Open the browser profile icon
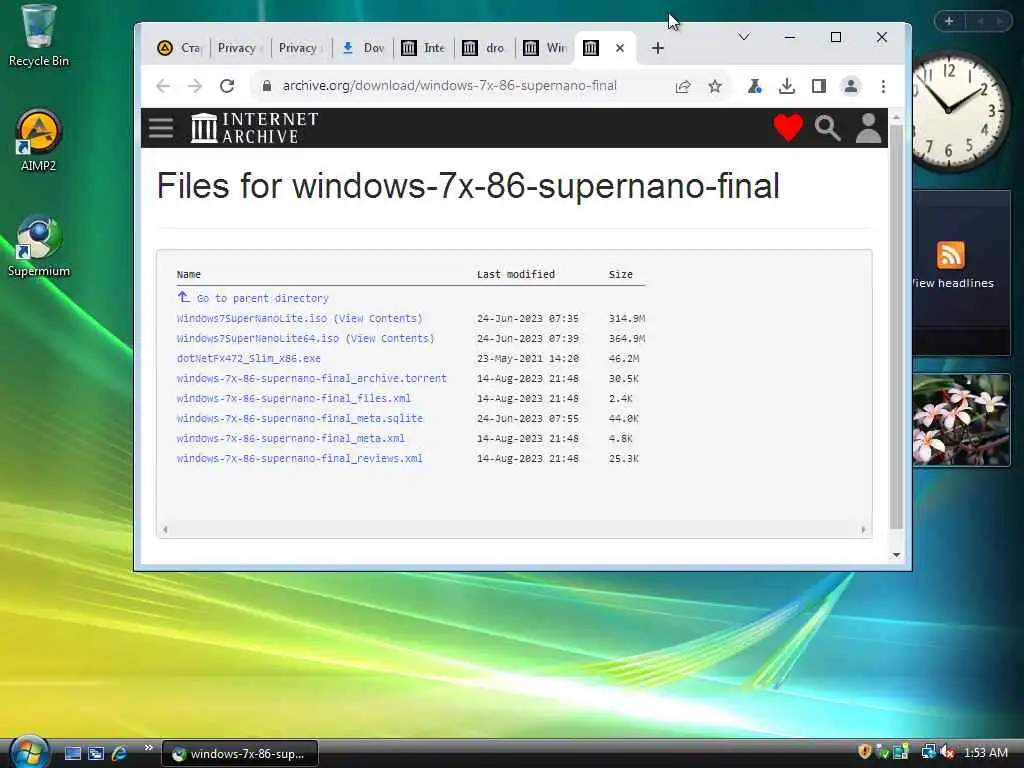 pos(851,86)
